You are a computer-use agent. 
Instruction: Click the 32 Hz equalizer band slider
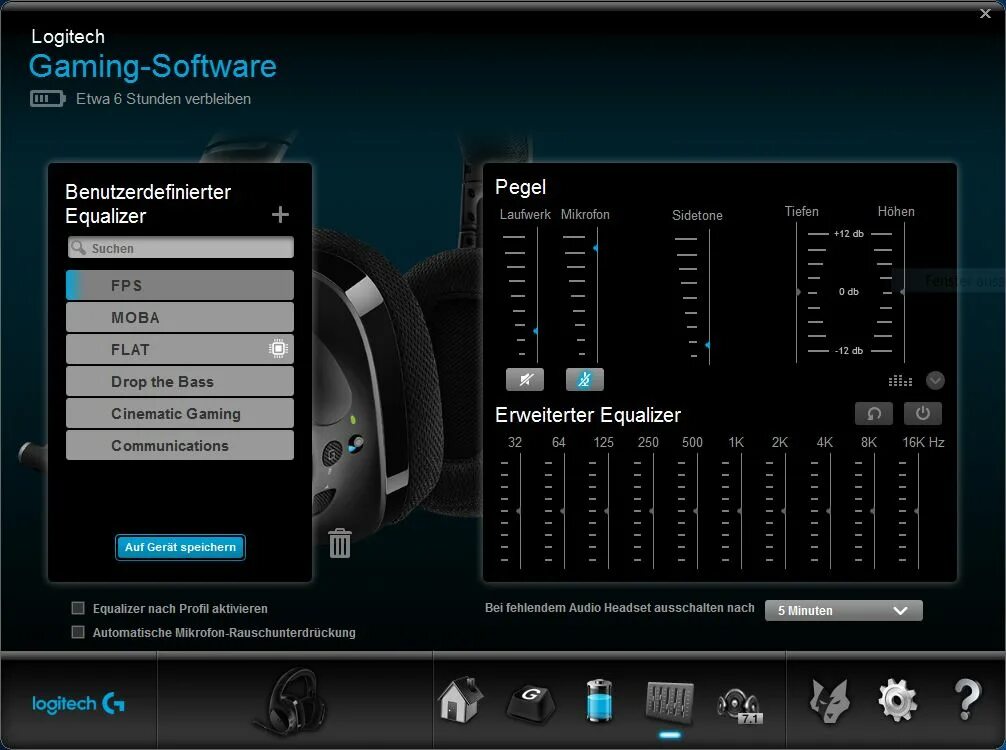pyautogui.click(x=519, y=511)
